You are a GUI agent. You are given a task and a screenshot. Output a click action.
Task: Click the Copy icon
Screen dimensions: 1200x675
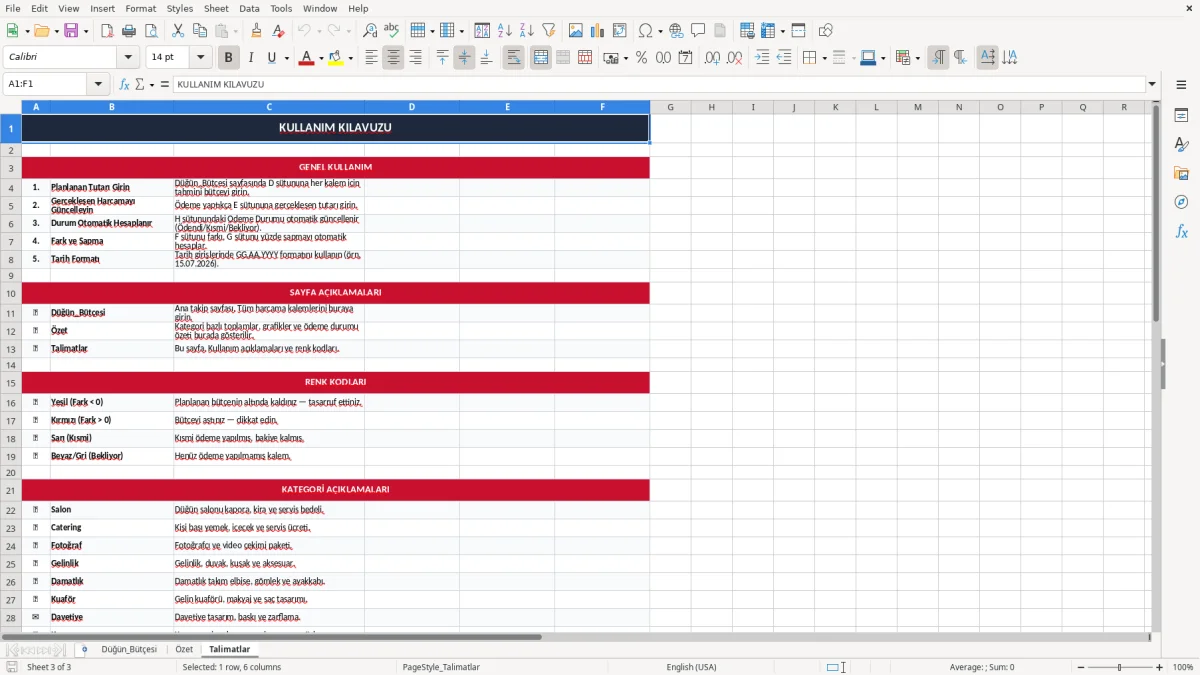[x=200, y=31]
